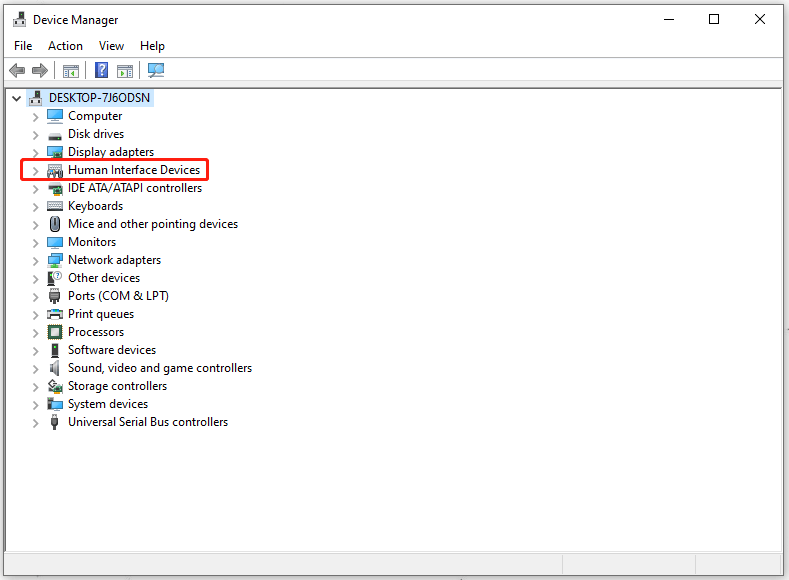Image resolution: width=789 pixels, height=580 pixels.
Task: Select the Processors label
Action: click(96, 332)
